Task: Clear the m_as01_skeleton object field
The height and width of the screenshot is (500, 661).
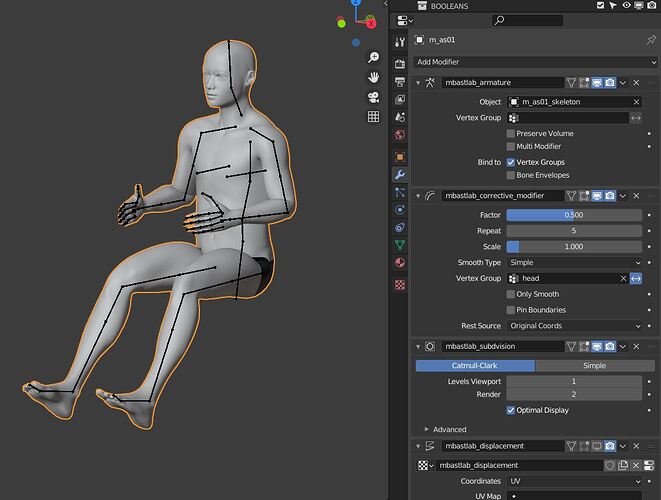Action: click(636, 102)
